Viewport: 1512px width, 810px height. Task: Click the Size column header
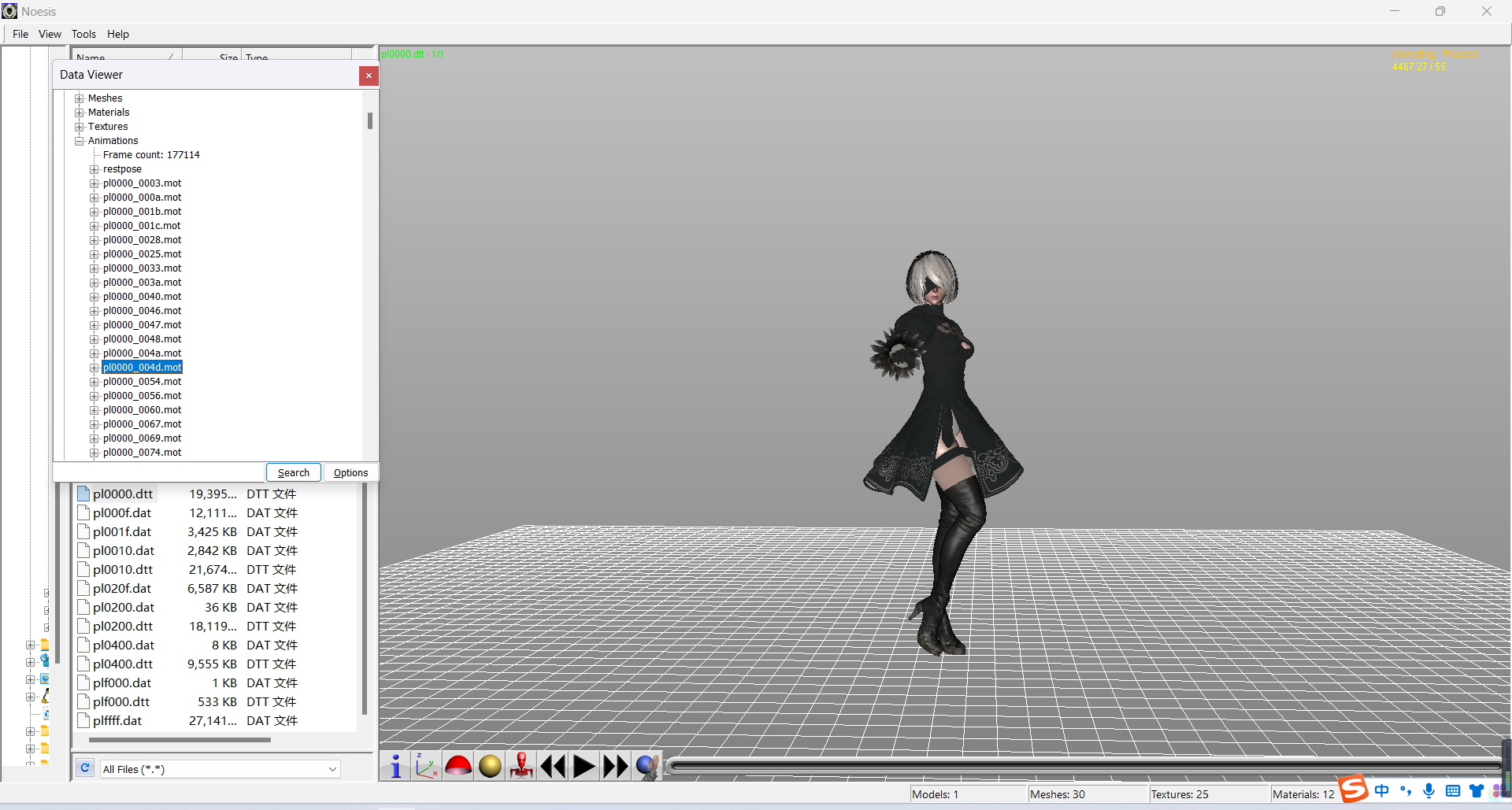[x=212, y=55]
